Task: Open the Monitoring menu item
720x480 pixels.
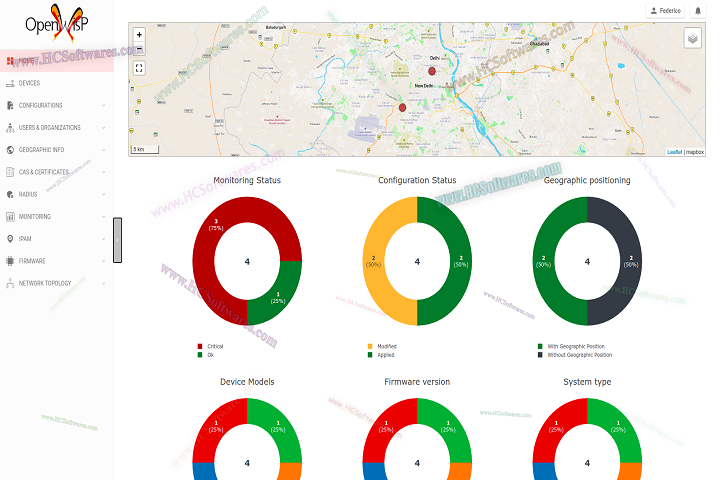Action: point(34,216)
